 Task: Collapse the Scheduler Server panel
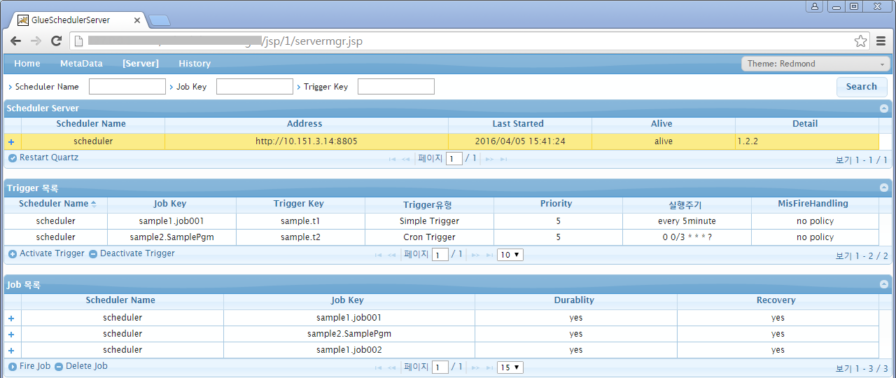pos(884,108)
